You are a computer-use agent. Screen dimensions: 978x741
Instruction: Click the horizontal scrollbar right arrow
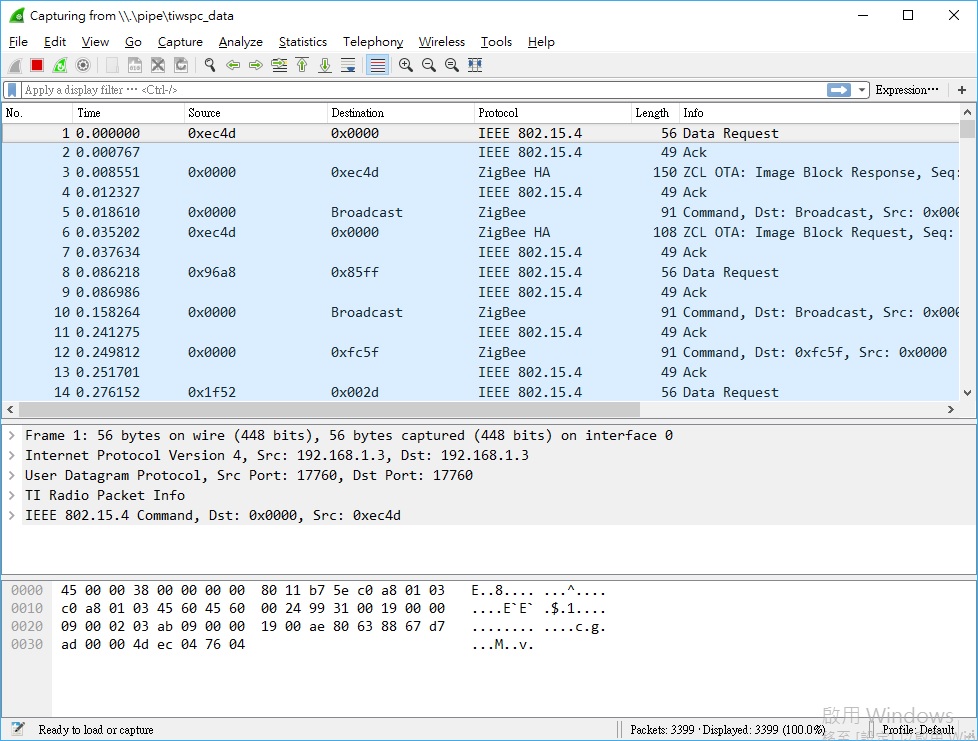pos(951,409)
